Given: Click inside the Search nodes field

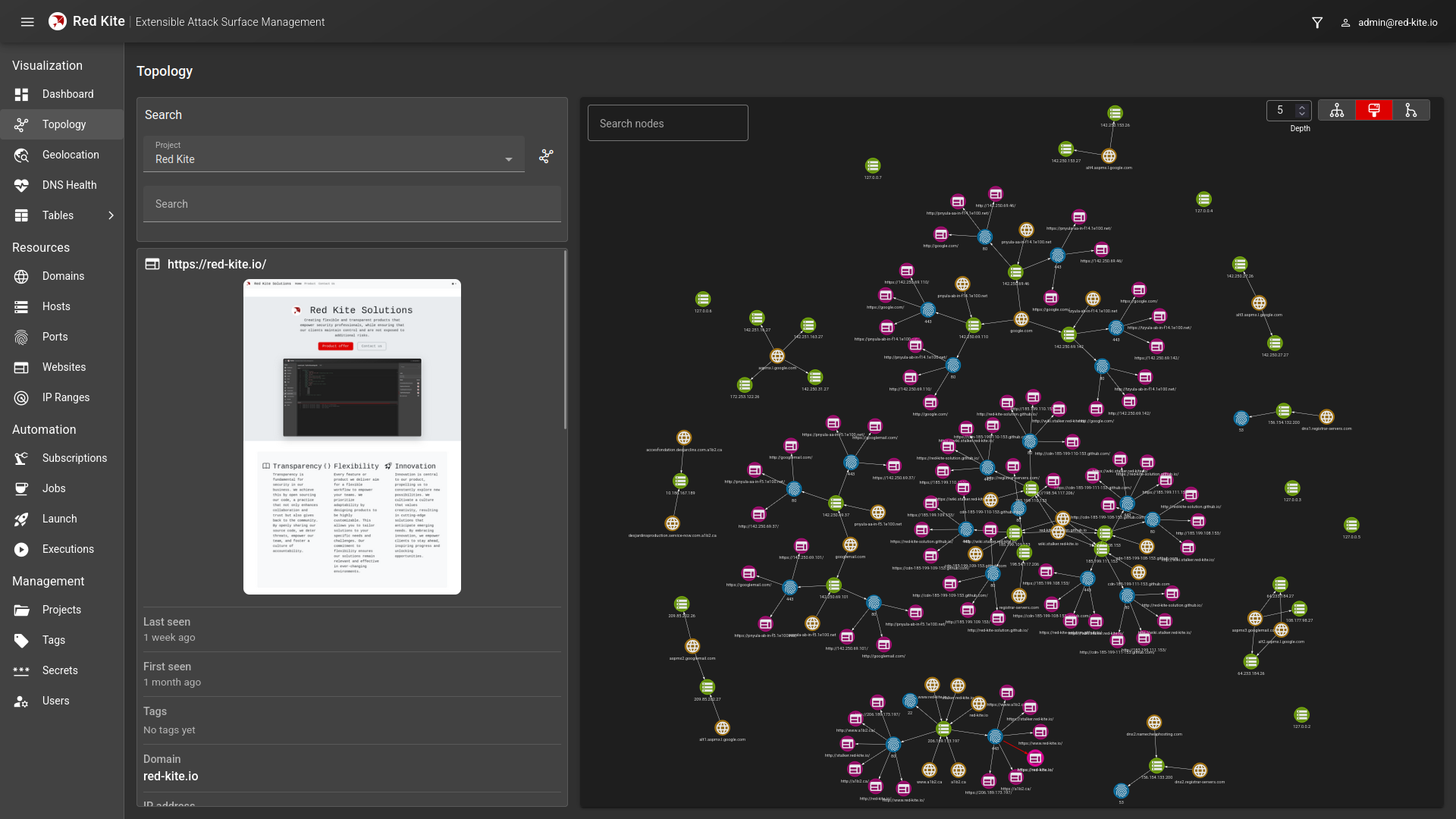Looking at the screenshot, I should (667, 123).
